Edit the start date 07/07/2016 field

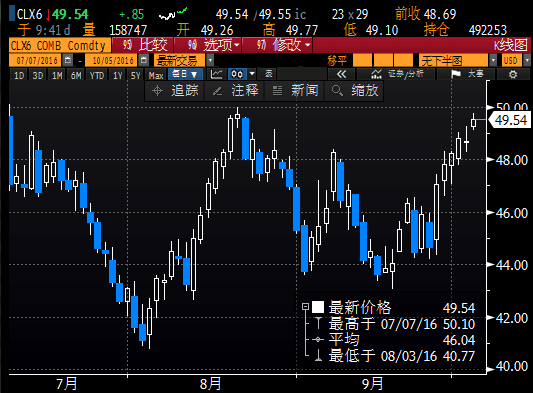(36, 61)
